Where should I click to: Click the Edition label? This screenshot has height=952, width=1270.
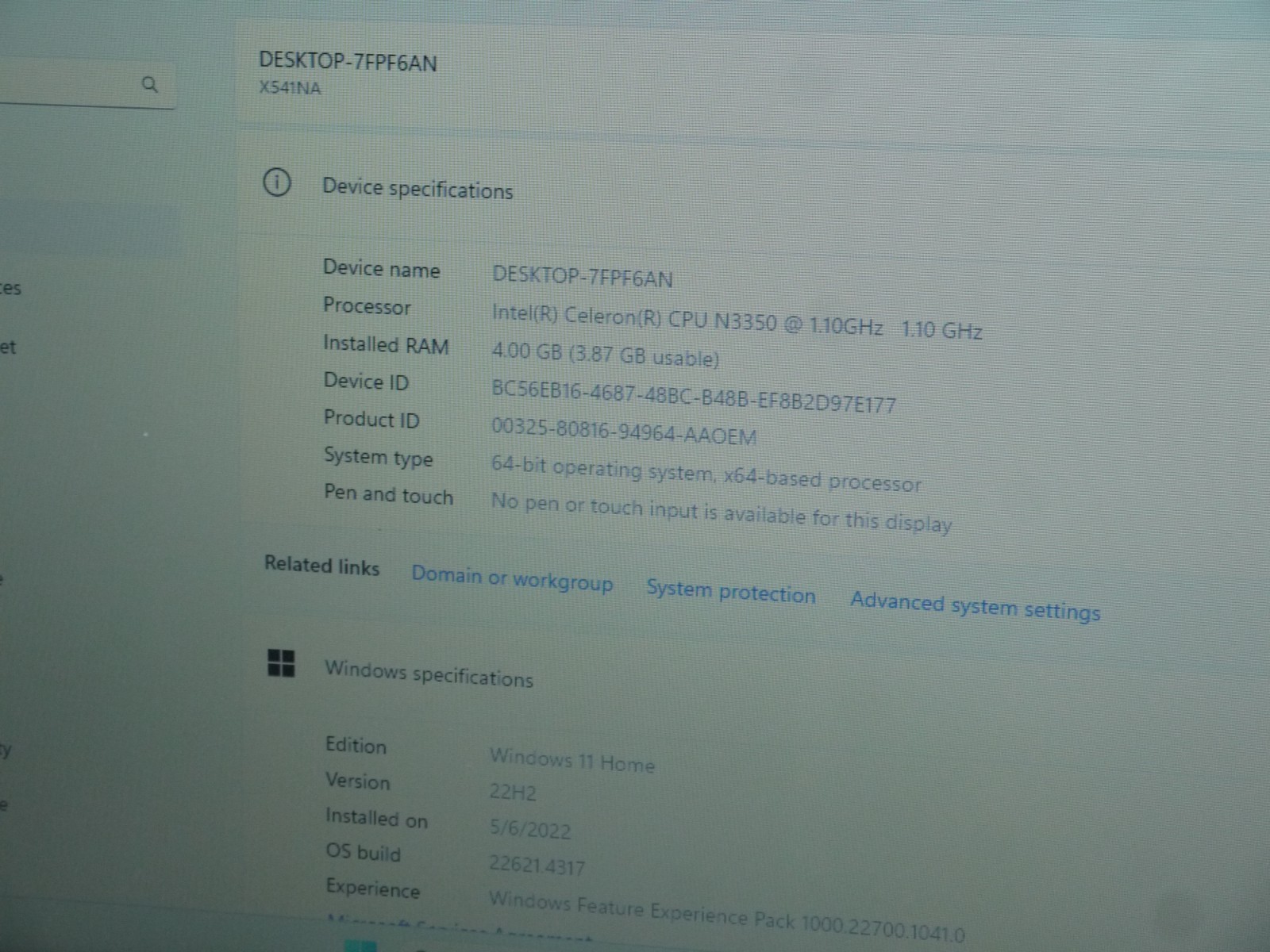356,746
